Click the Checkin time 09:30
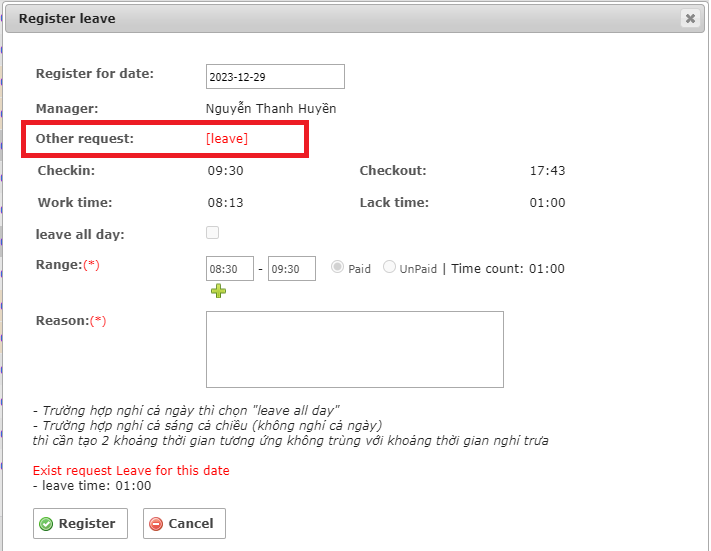 tap(225, 171)
